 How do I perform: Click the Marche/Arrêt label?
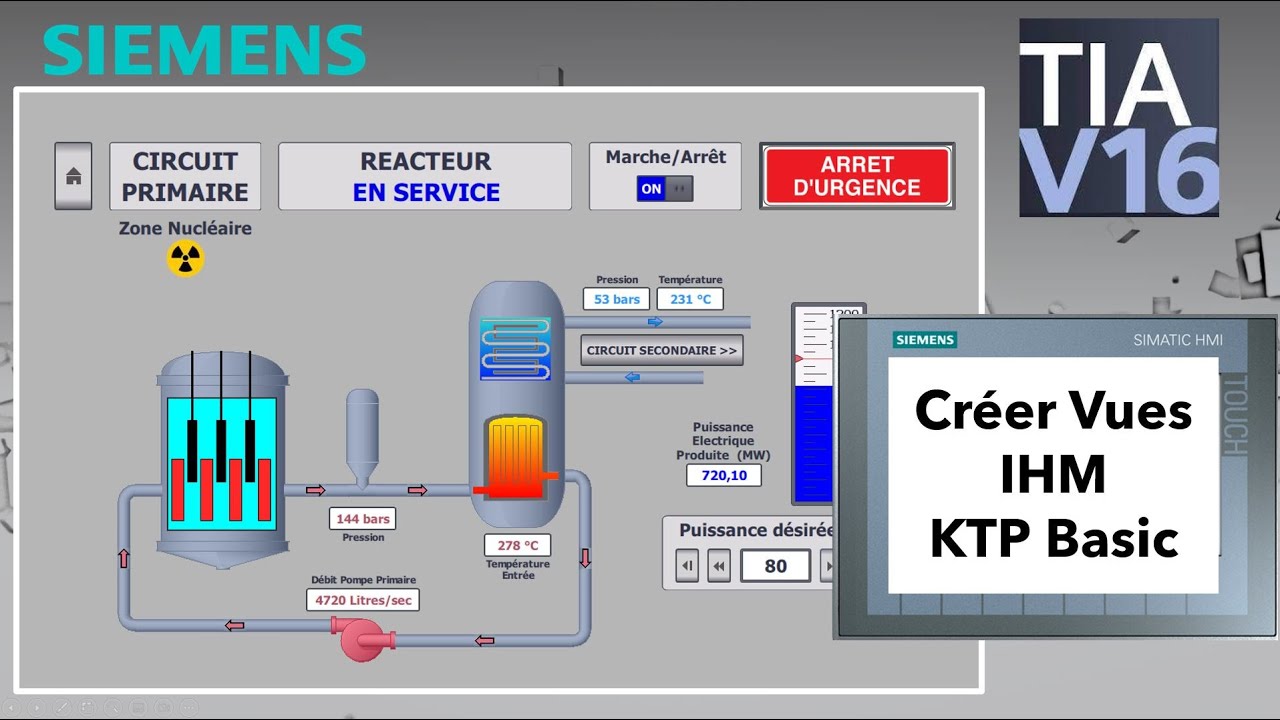(666, 157)
